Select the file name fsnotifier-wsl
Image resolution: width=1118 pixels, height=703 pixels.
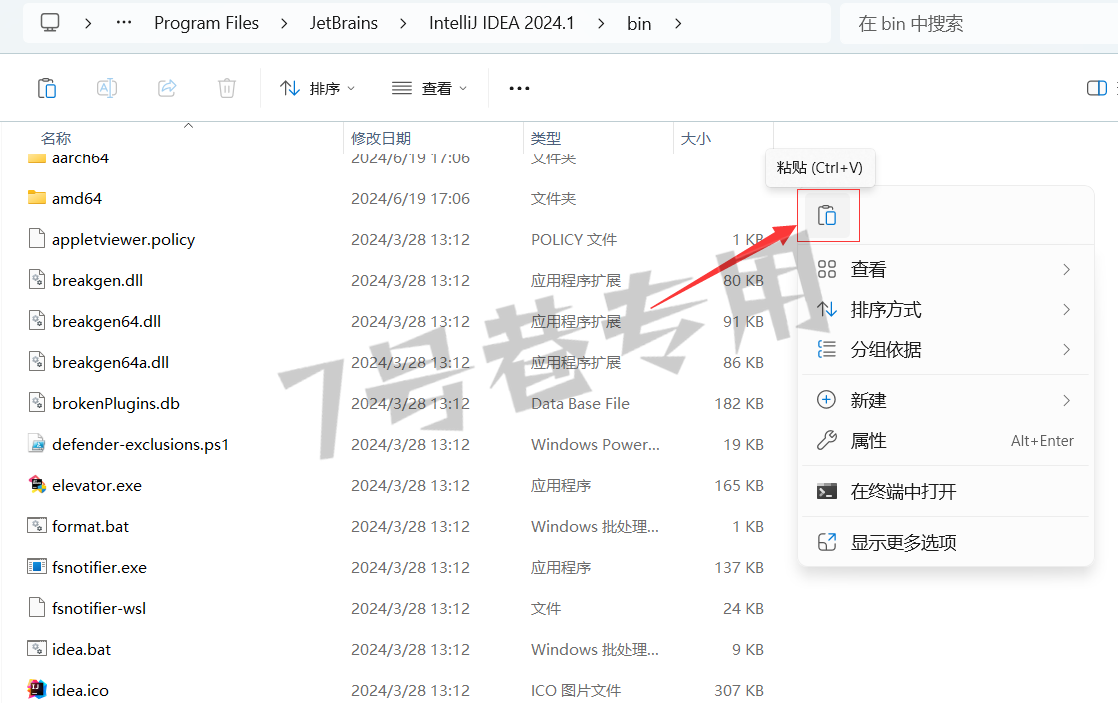point(99,608)
